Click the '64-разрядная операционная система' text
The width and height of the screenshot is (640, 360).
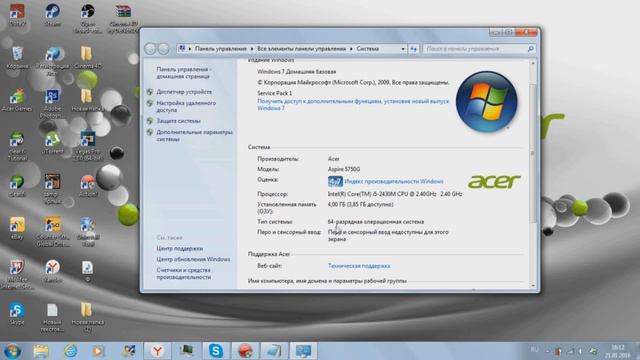(376, 222)
